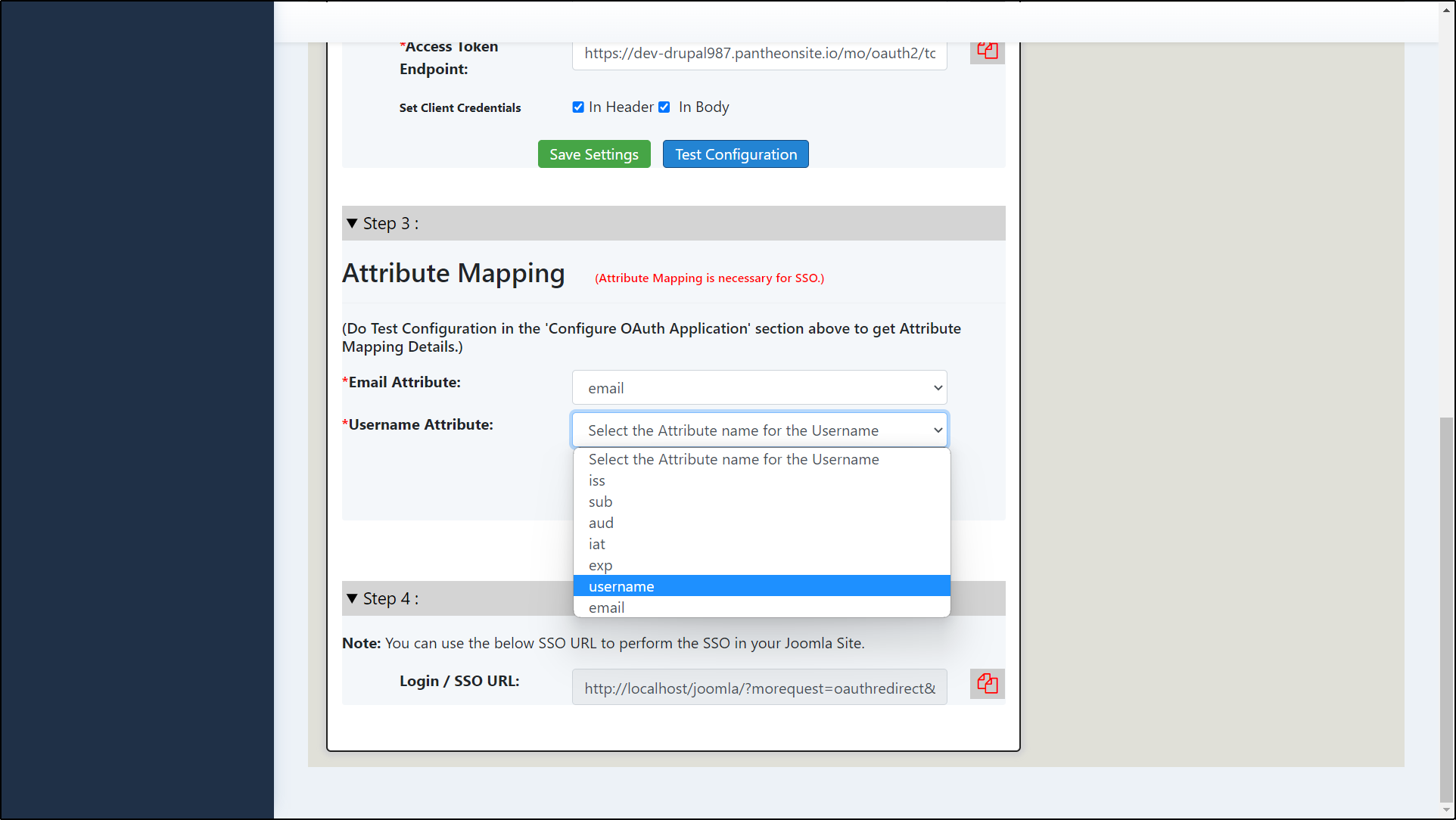The image size is (1456, 820).
Task: Pick the 'iat' attribute option
Action: pyautogui.click(x=597, y=544)
